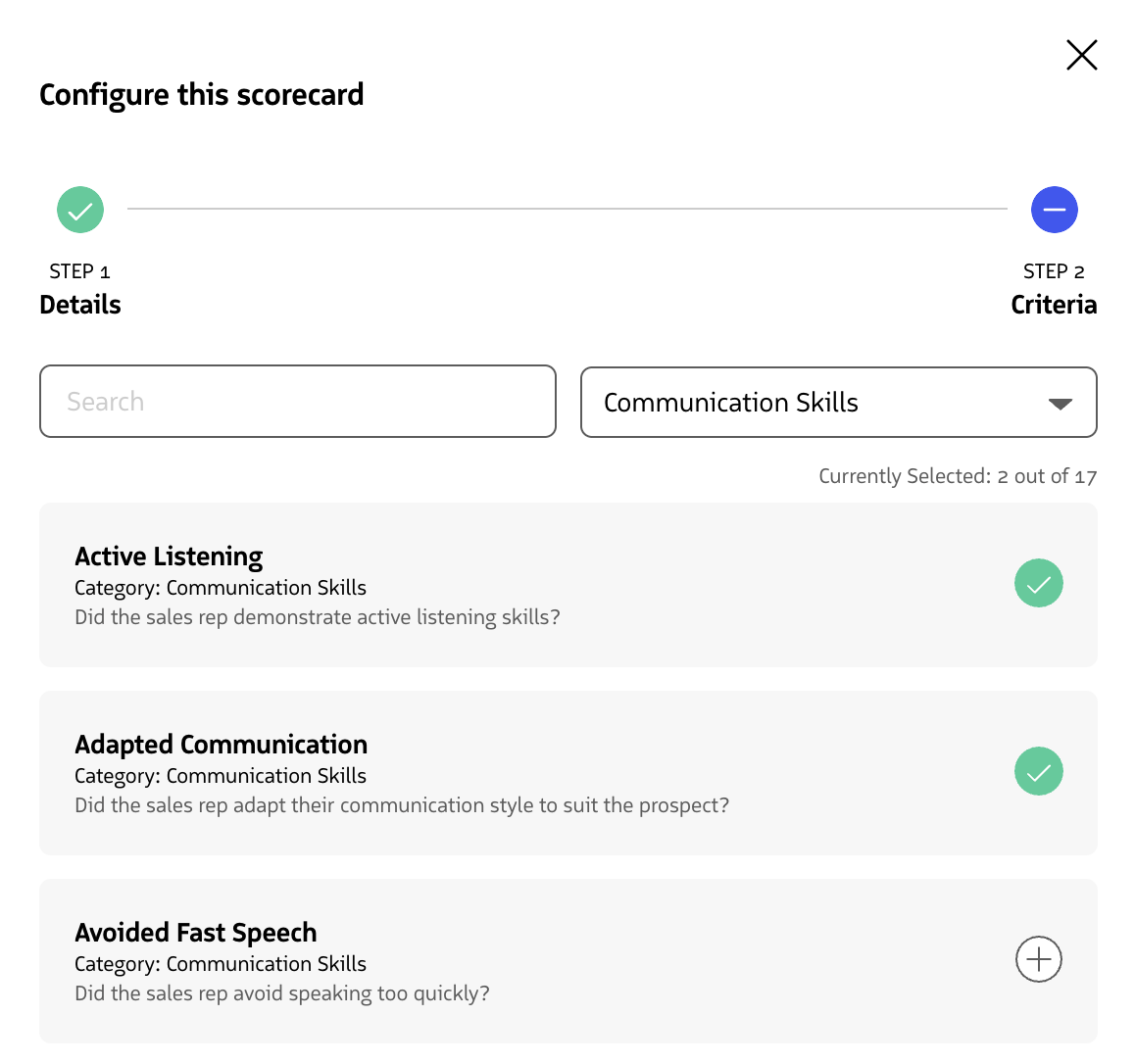Click the Step 1 green checkmark indicator
Viewport: 1135px width, 1064px height.
coord(79,210)
